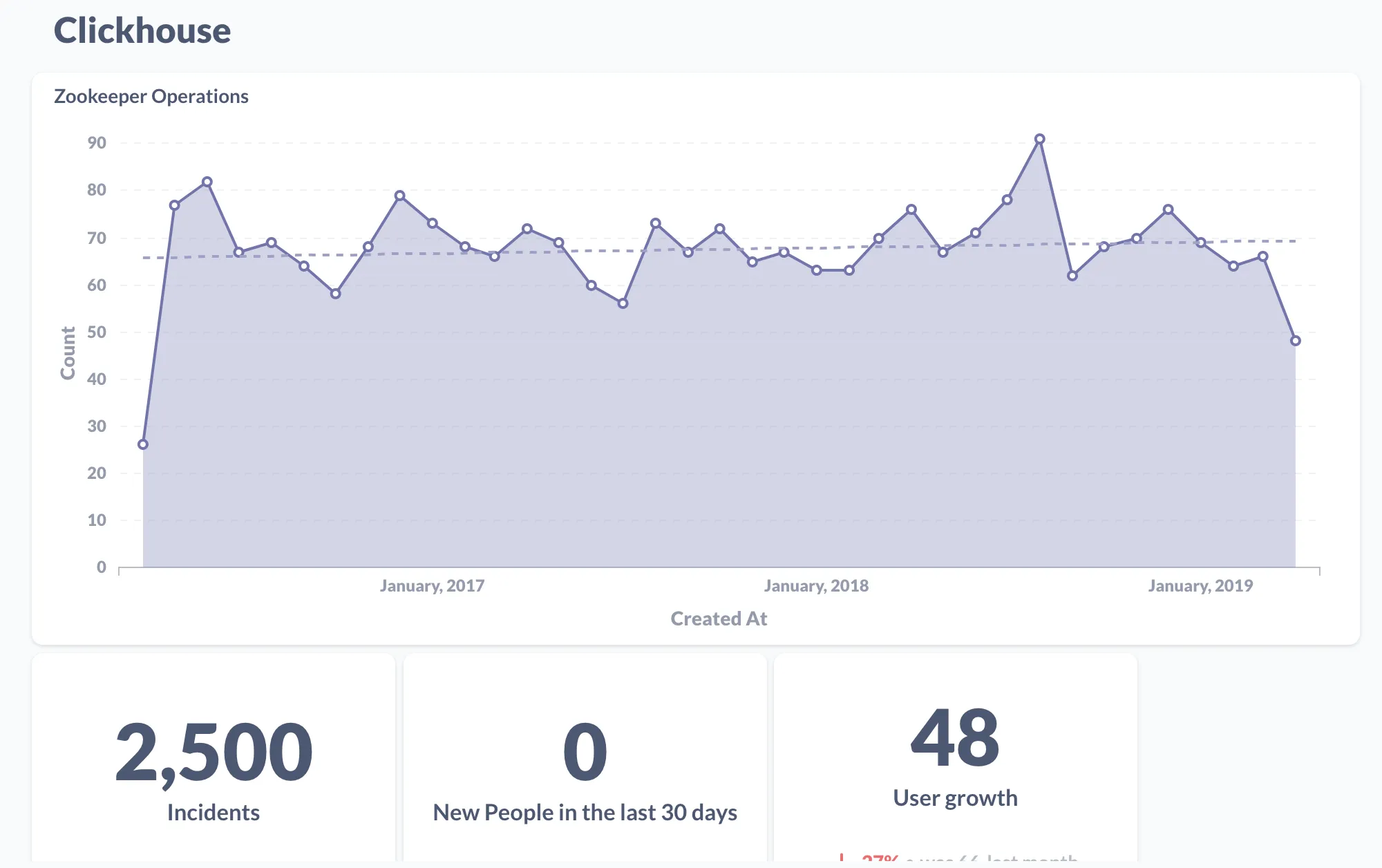Select the highest data point near 91
This screenshot has height=868, width=1382.
tap(1039, 139)
